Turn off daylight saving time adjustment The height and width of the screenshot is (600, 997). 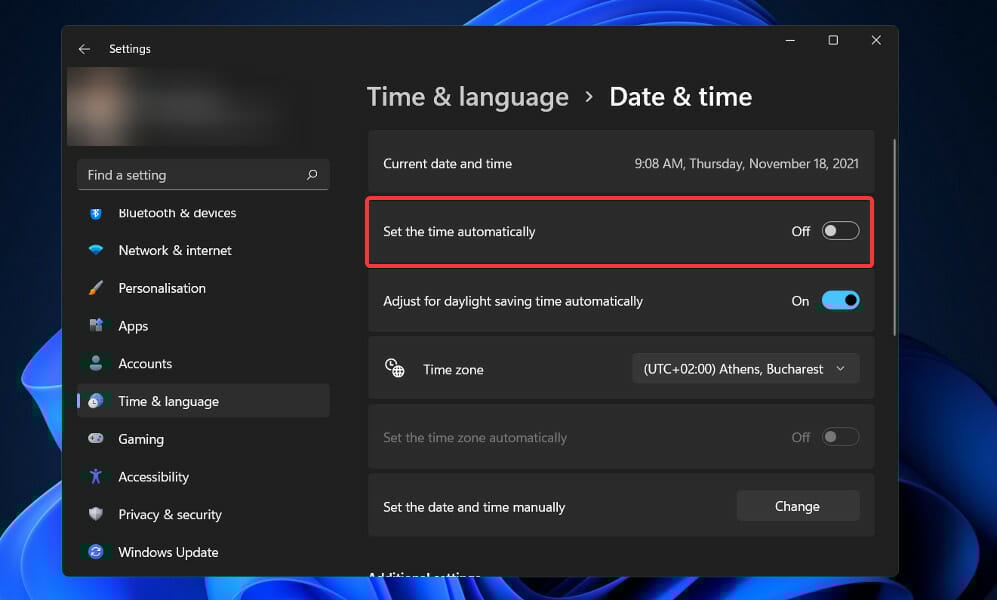point(840,300)
